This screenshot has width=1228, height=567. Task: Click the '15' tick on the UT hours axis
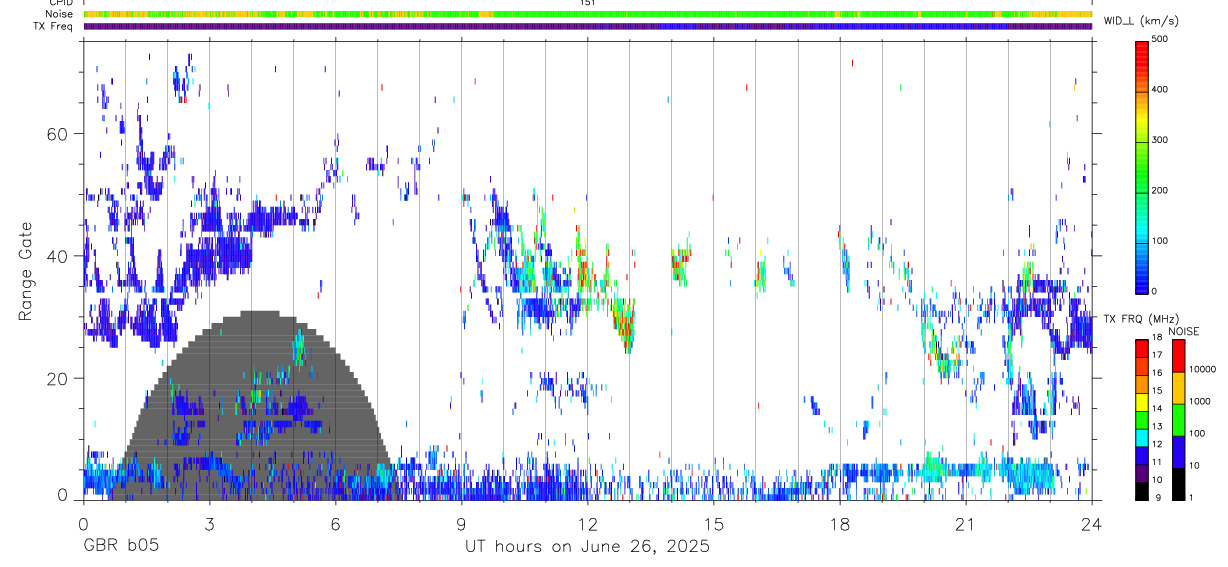coord(713,524)
